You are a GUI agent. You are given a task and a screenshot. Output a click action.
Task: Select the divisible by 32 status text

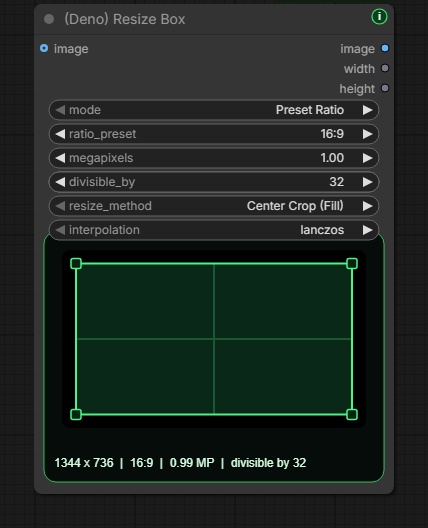click(268, 463)
